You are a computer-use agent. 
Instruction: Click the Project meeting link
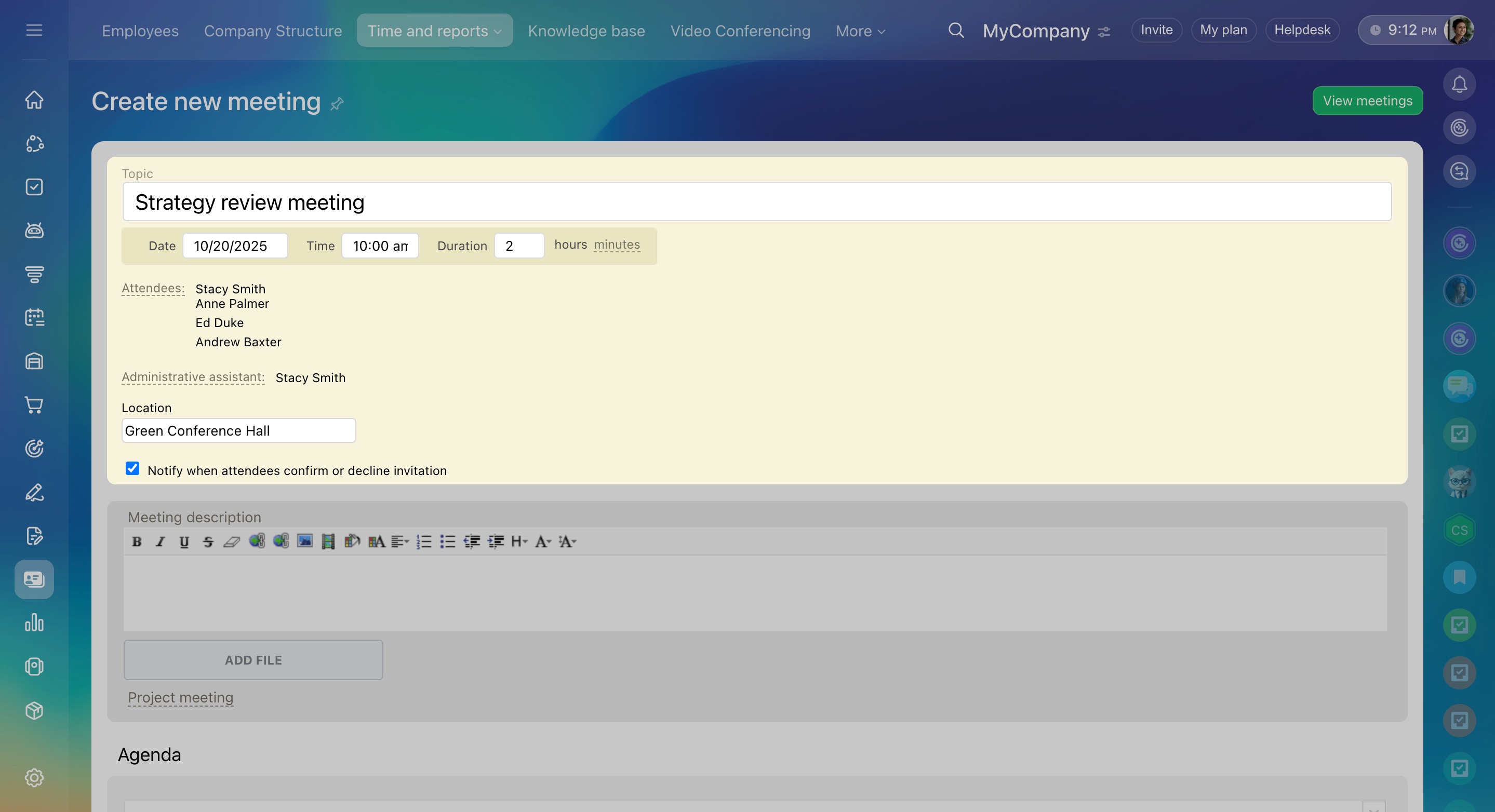180,697
